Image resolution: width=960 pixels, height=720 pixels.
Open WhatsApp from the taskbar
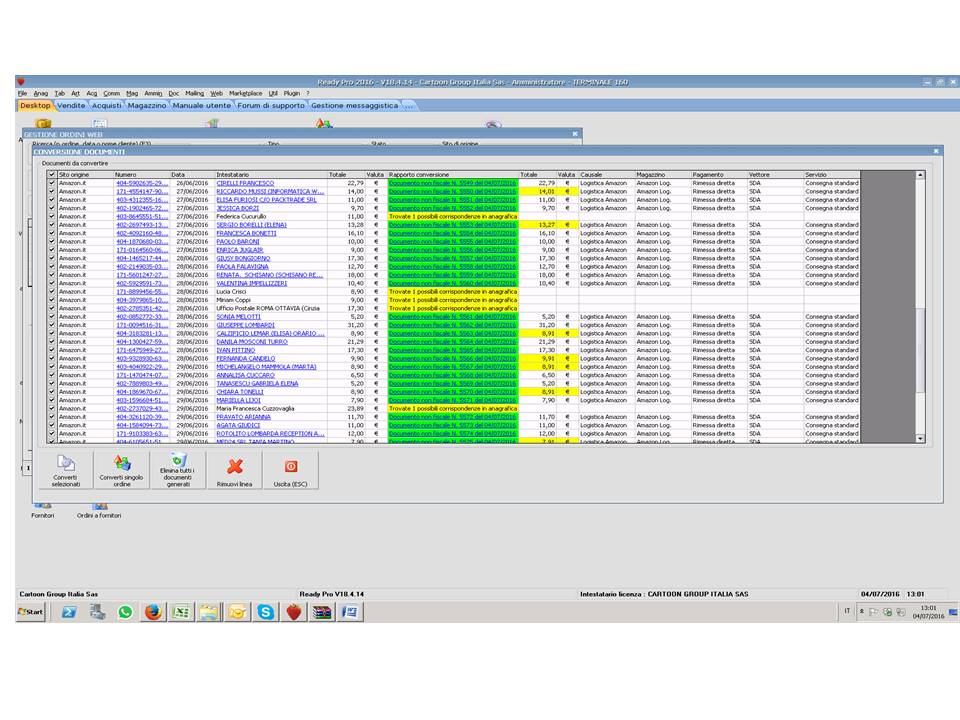[x=125, y=612]
